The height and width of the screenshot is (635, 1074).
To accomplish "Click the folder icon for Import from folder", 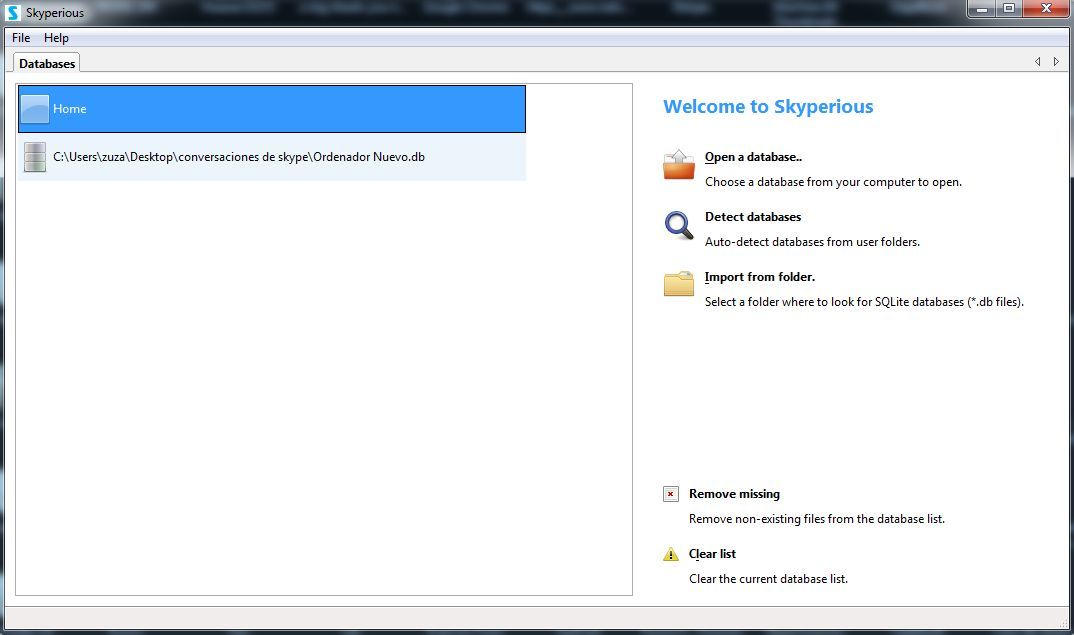I will coord(679,284).
